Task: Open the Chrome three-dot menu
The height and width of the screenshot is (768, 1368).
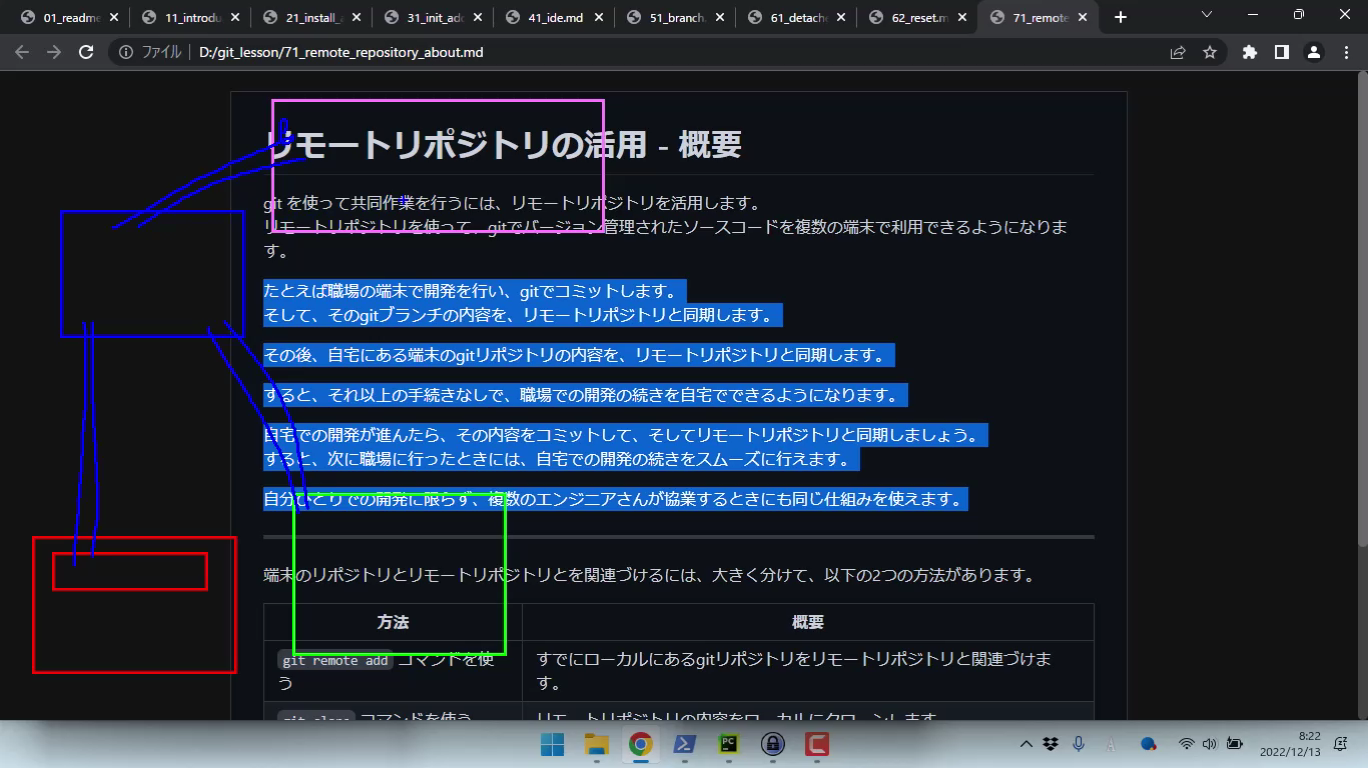Action: tap(1346, 52)
